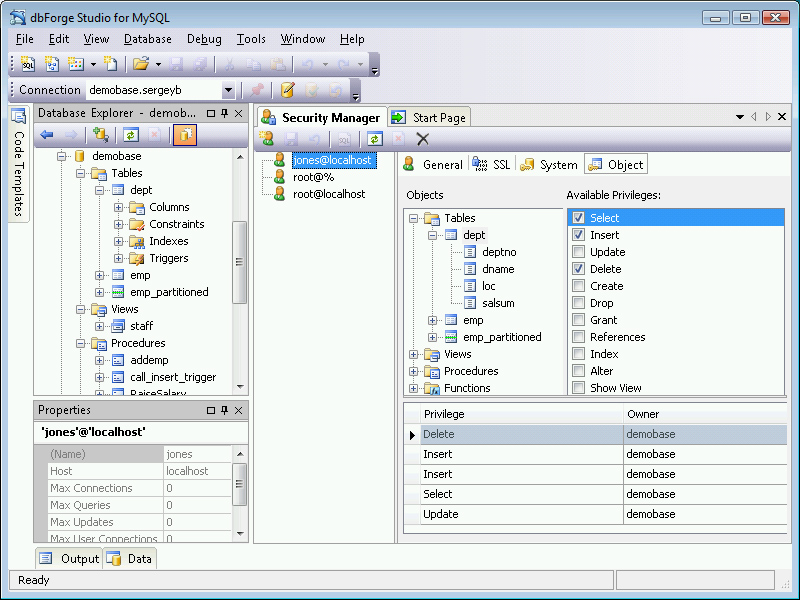
Task: Switch to the System privileges tab
Action: point(549,165)
